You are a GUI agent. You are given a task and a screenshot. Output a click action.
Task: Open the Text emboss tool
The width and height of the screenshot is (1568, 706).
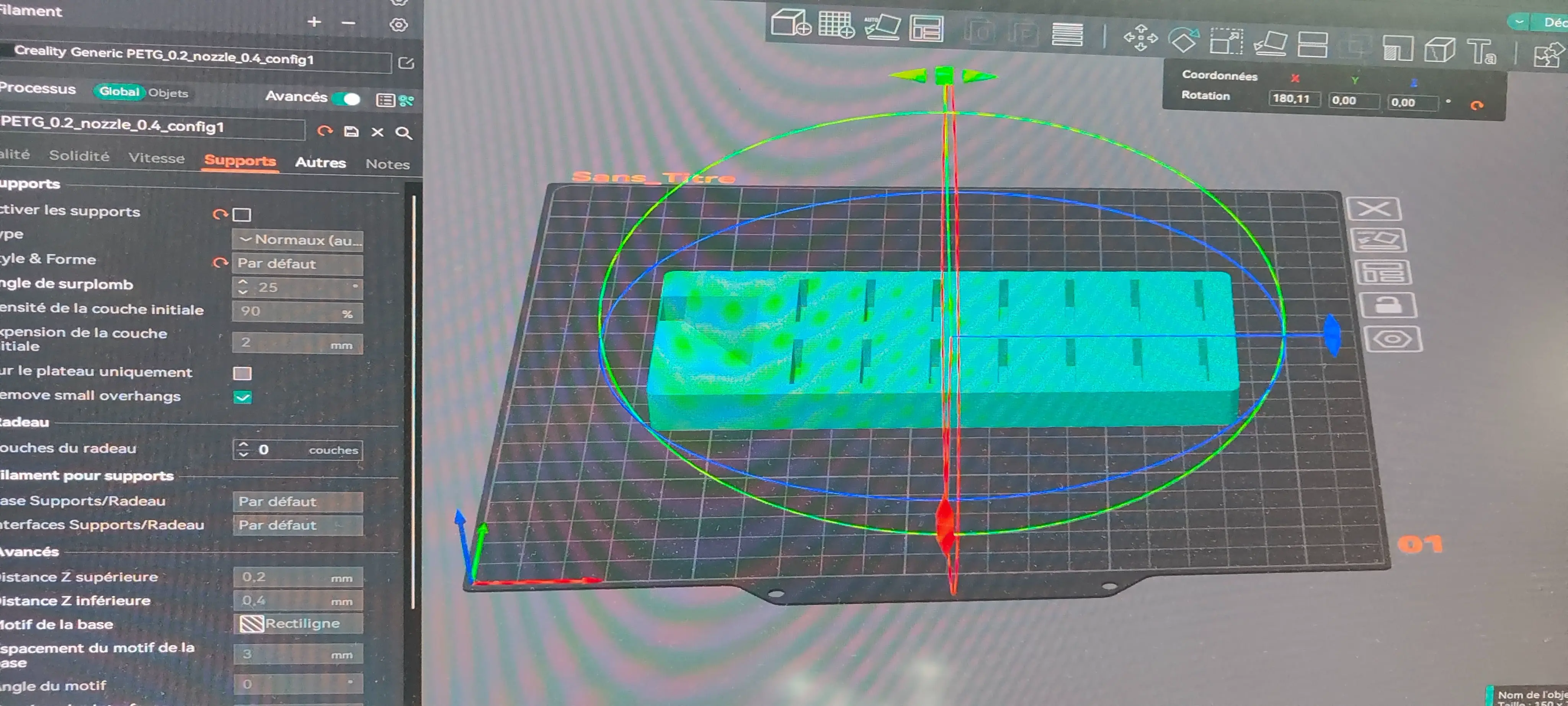tap(1481, 51)
